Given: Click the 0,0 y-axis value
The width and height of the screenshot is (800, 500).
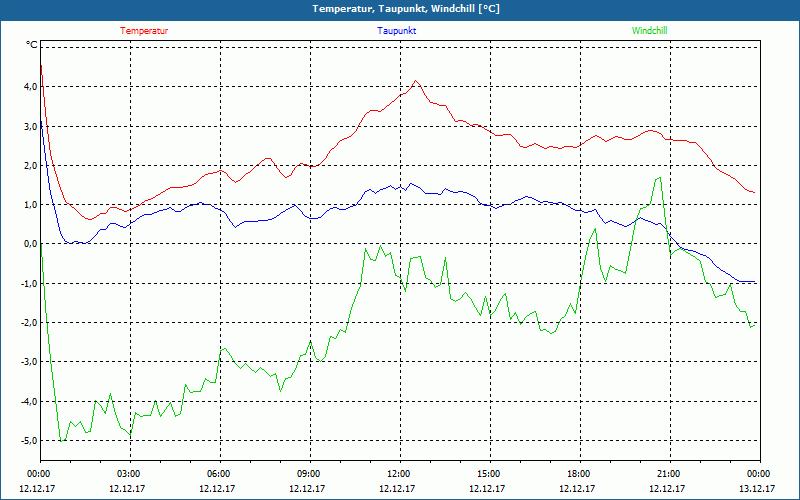Looking at the screenshot, I should [31, 244].
